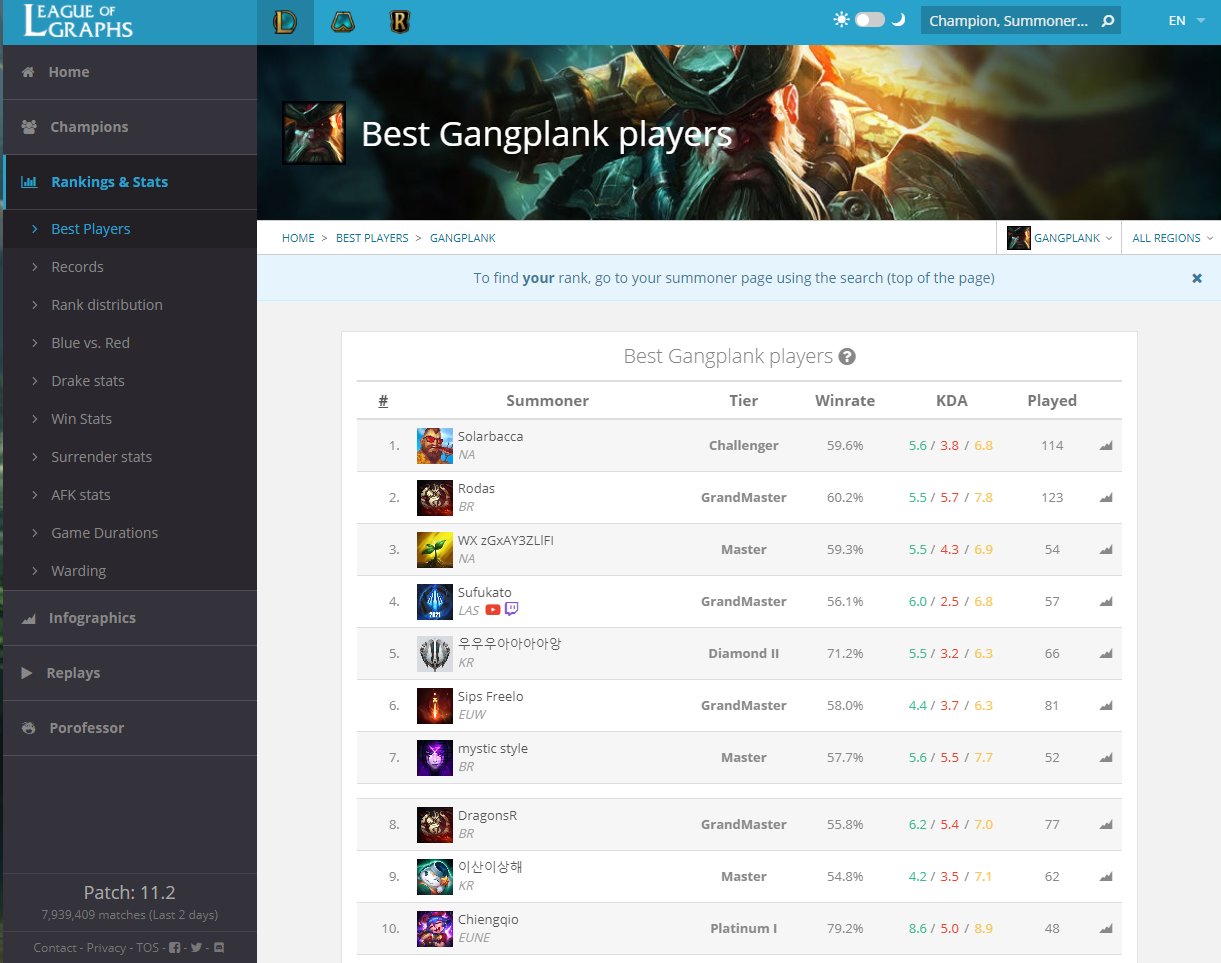
Task: Switch to the Teamfight Tactics icon tab
Action: pyautogui.click(x=342, y=21)
